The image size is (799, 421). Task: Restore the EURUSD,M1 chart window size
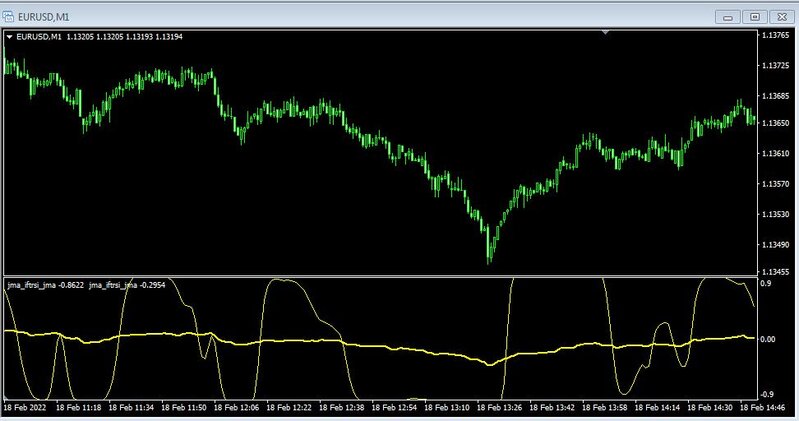point(755,17)
